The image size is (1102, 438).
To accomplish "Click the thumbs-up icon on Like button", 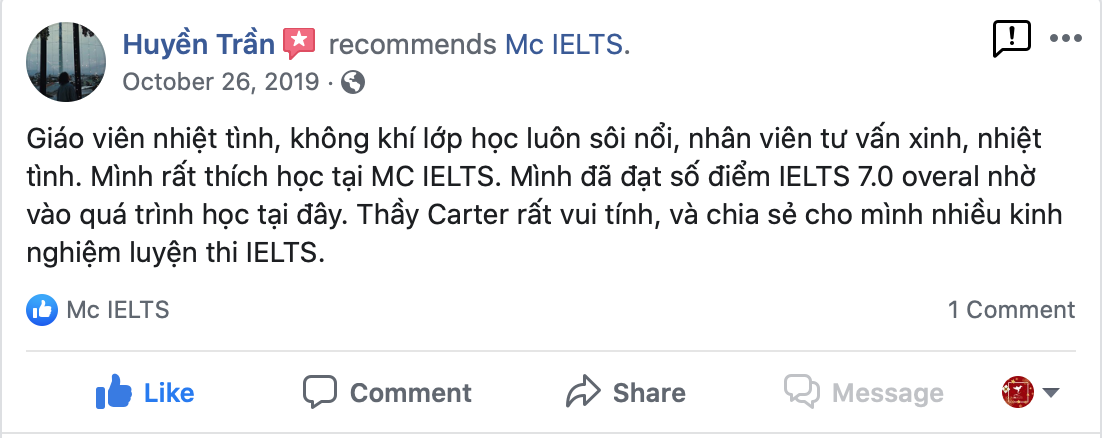I will (114, 392).
